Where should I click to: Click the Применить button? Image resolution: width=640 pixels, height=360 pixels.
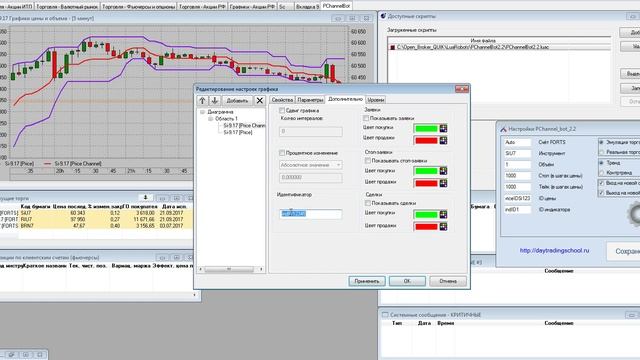367,281
